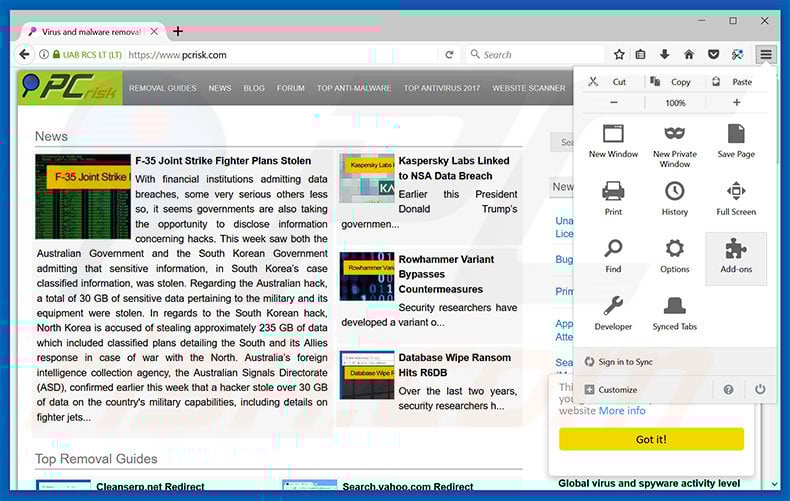Reset zoom via the 100% label
Image resolution: width=790 pixels, height=501 pixels.
point(675,103)
